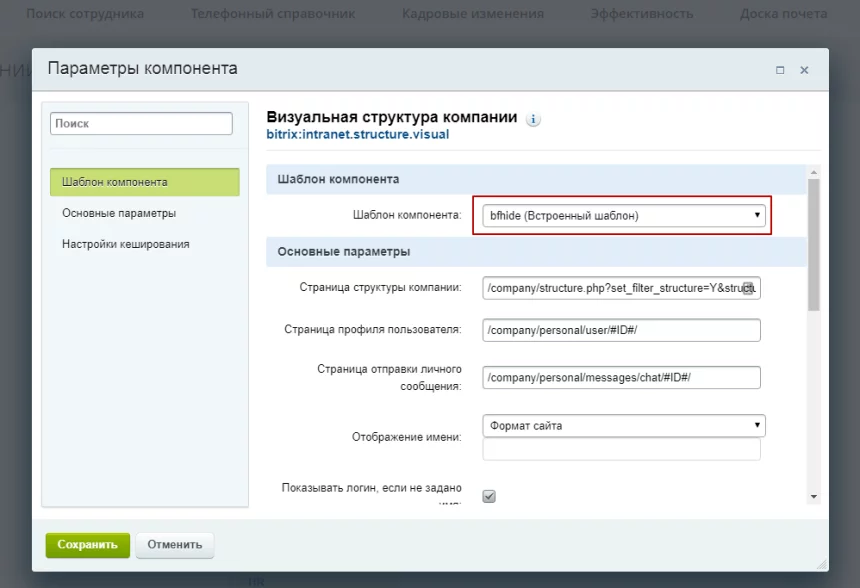Click the personal messages chat URL field
860x588 pixels.
pyautogui.click(x=621, y=377)
